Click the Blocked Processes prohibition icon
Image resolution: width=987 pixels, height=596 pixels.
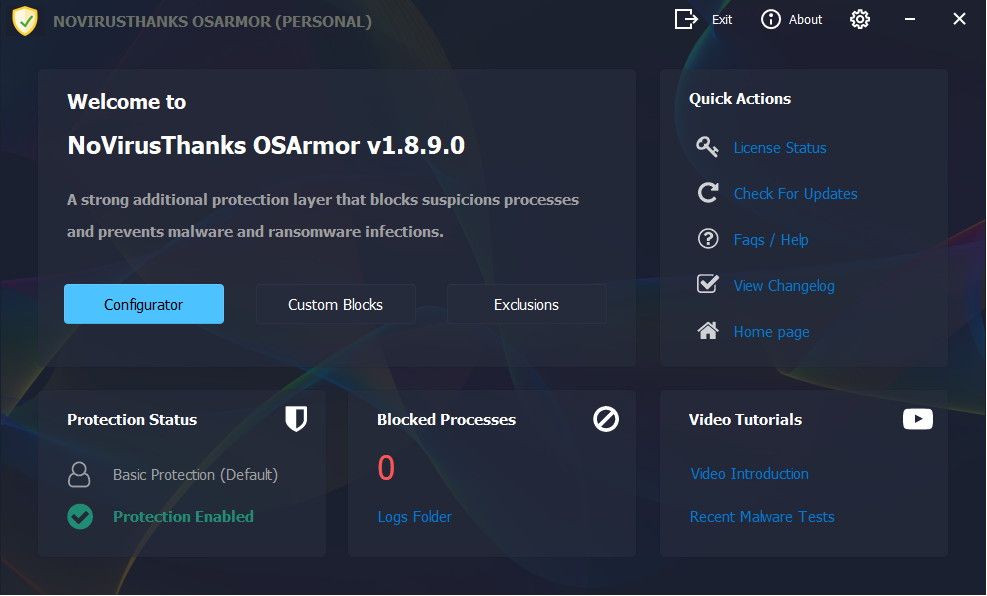tap(606, 419)
